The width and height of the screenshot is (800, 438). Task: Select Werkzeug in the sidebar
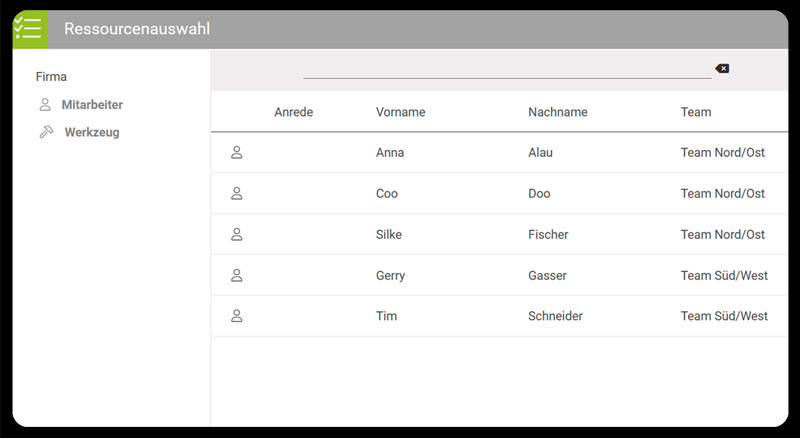tap(91, 132)
